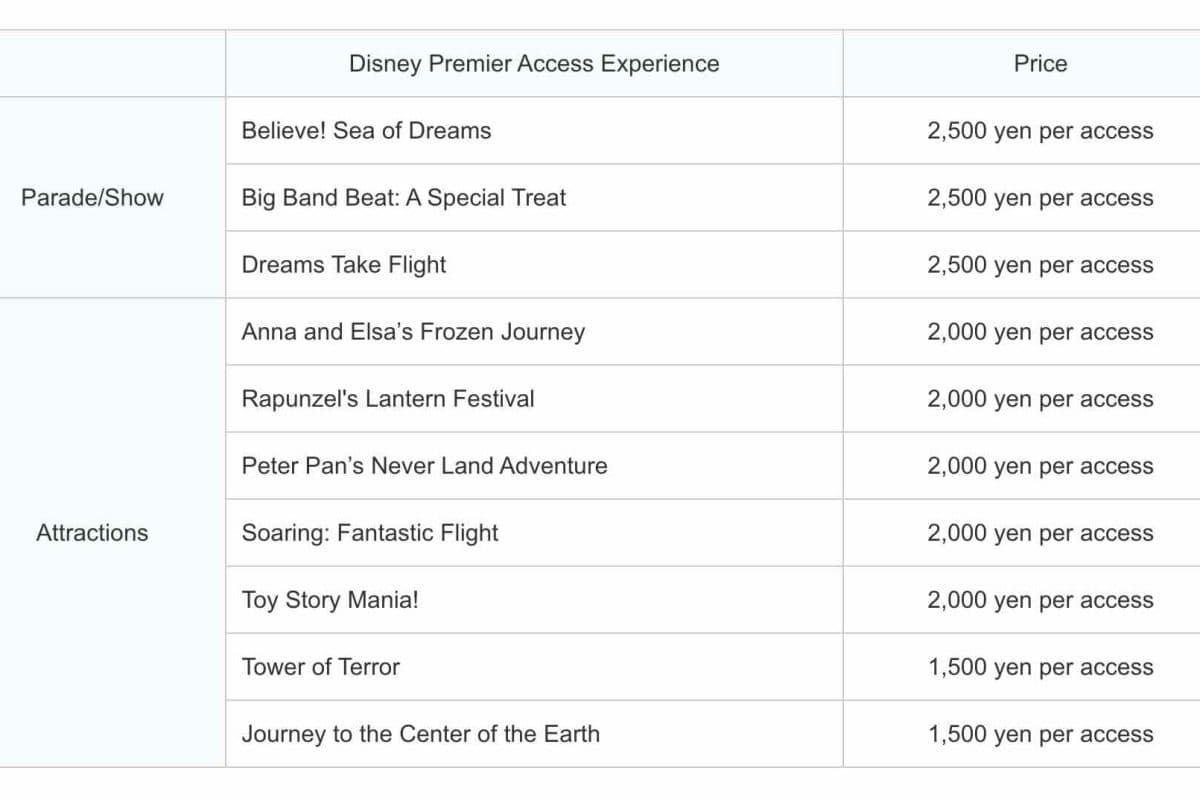1200x800 pixels.
Task: Click the 'Toy Story Mania!' entry
Action: [x=330, y=600]
